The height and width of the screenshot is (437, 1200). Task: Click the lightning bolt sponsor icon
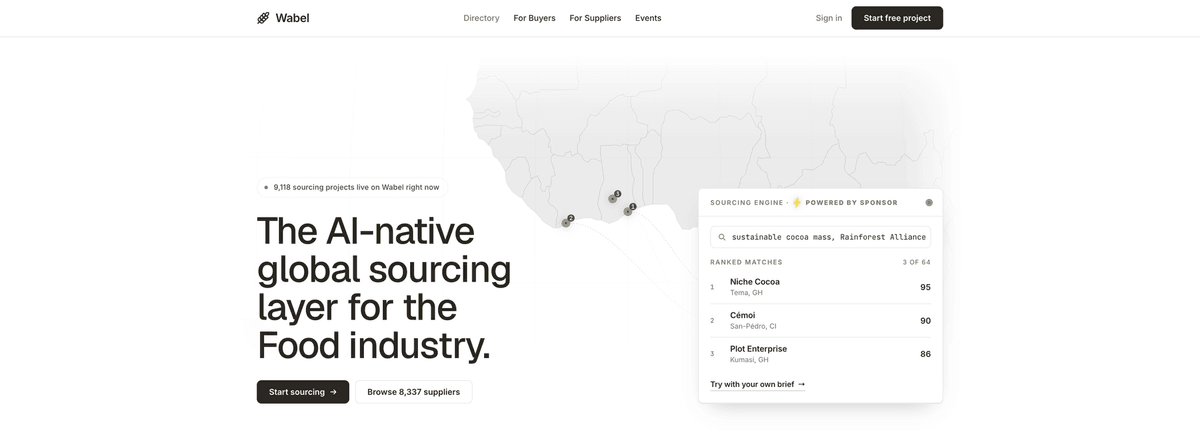tap(797, 202)
